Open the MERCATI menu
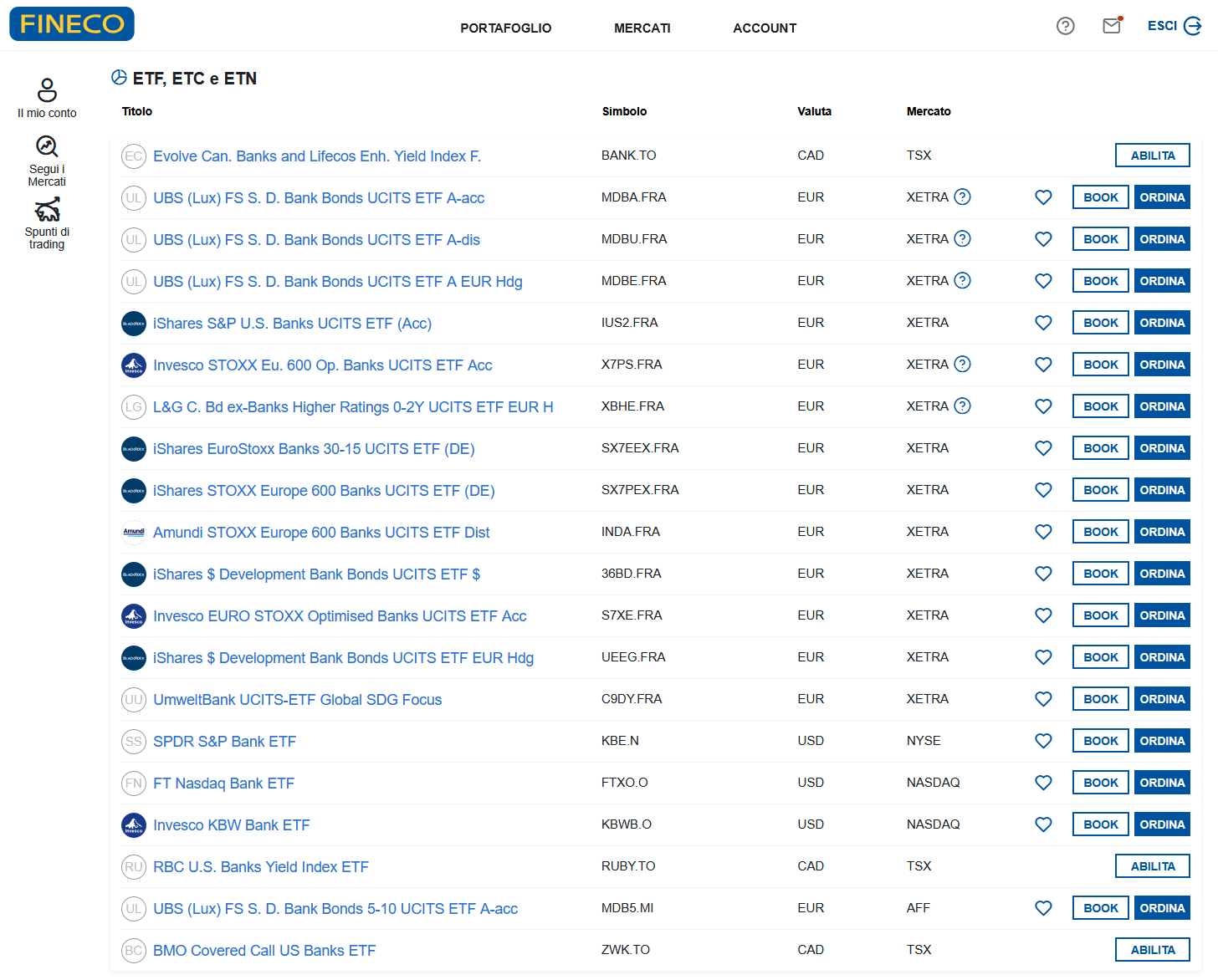Screen dimensions: 1218x980 [x=642, y=28]
